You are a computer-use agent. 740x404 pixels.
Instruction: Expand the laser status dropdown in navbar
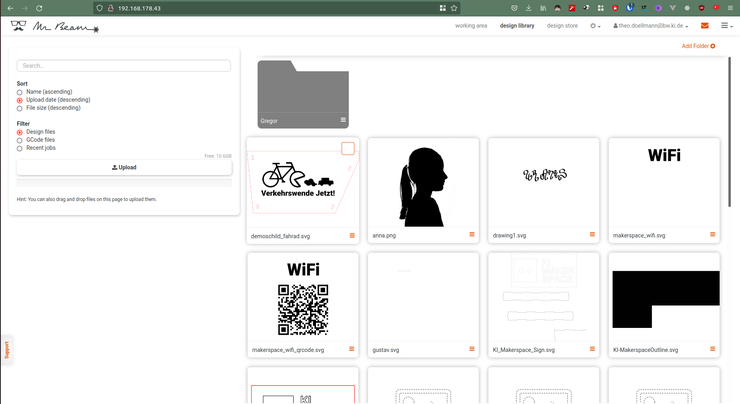[595, 26]
